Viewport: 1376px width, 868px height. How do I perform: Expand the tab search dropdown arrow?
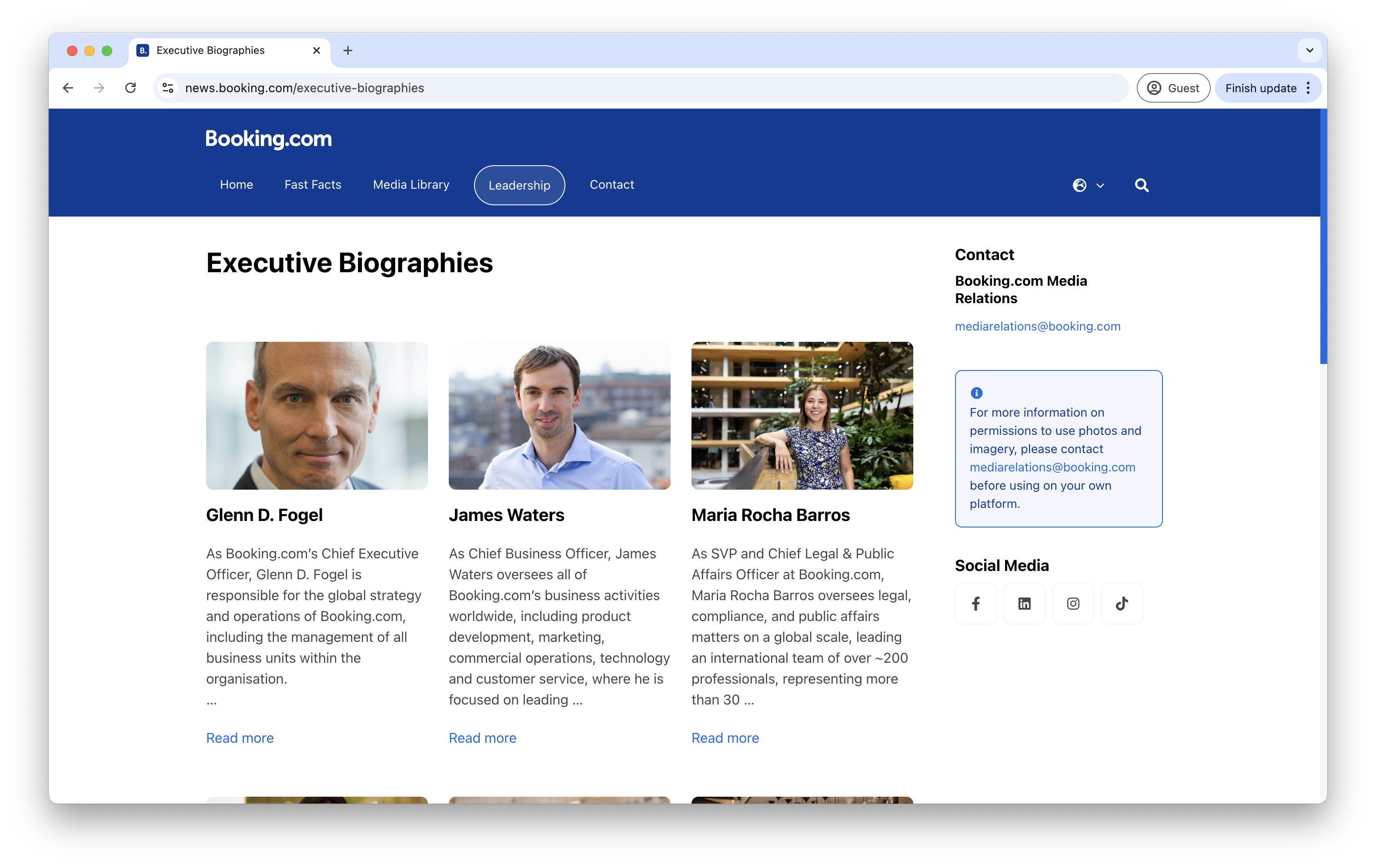[x=1309, y=50]
